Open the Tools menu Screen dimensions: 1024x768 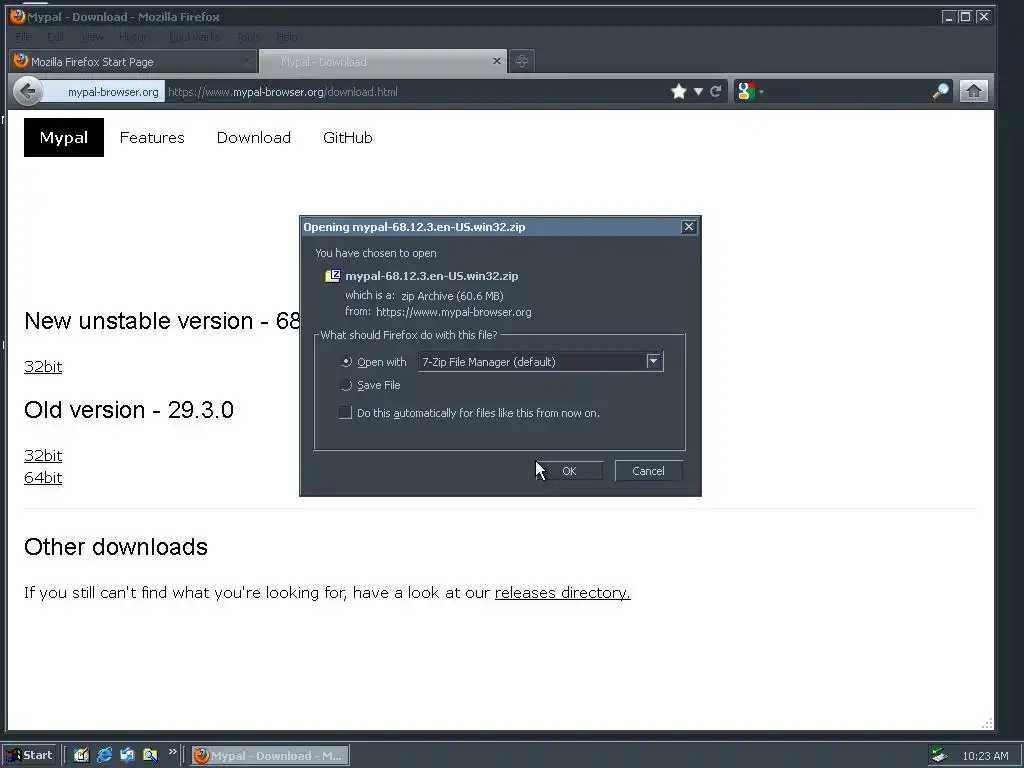248,37
